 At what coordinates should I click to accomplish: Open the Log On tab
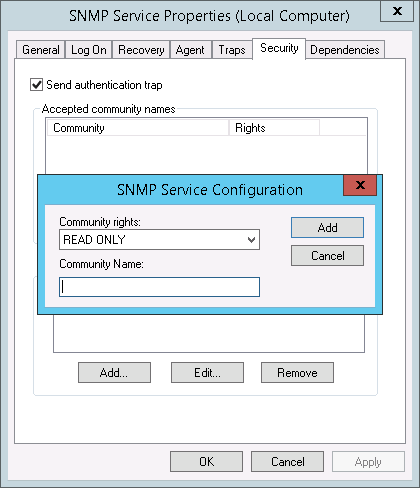(x=89, y=50)
